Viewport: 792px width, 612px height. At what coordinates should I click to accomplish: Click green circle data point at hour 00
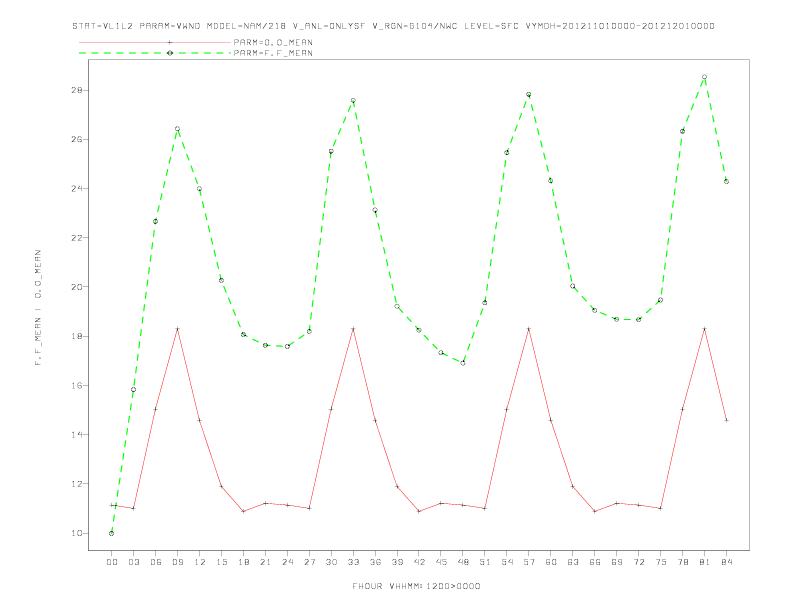(112, 533)
